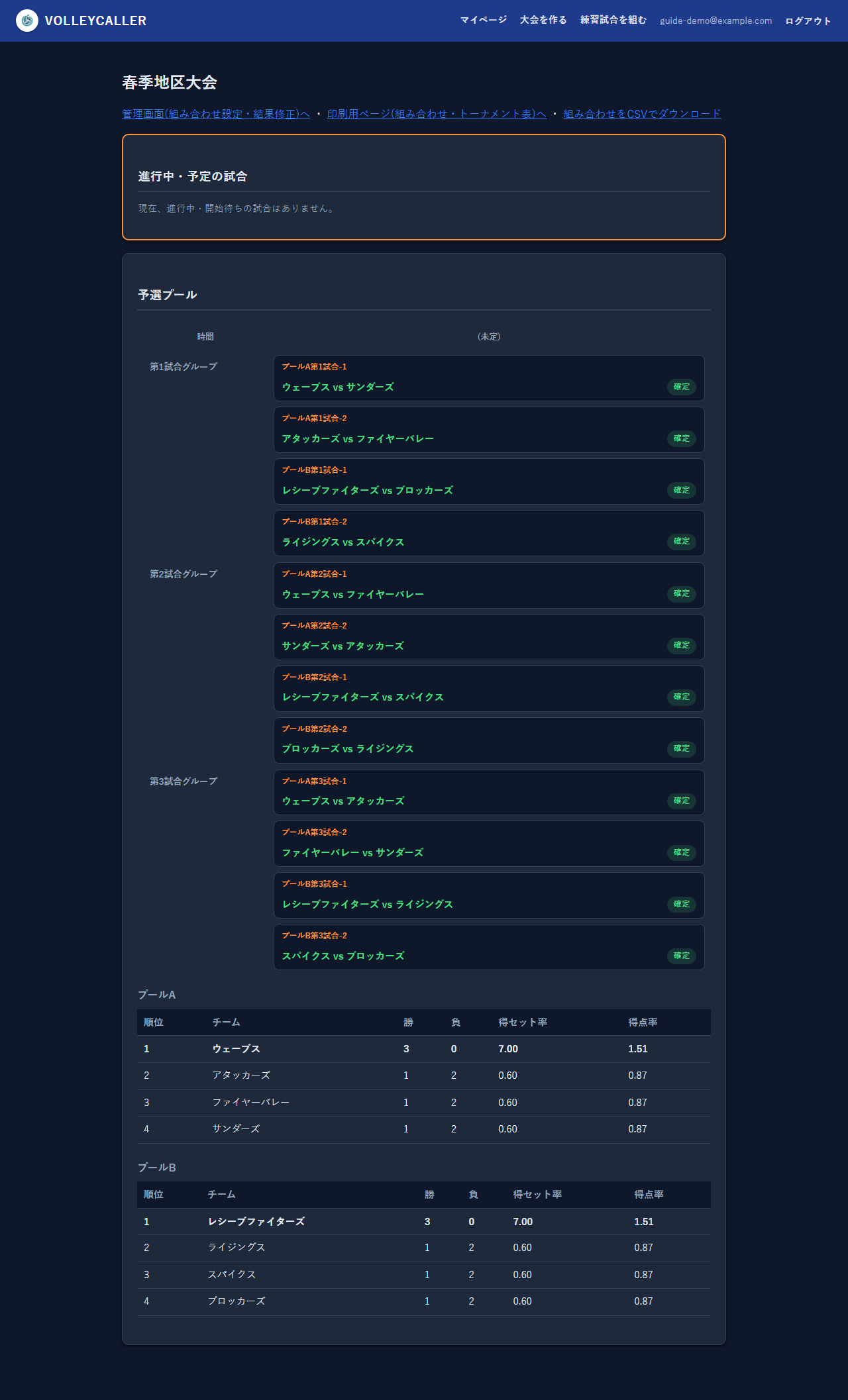Click the プールA第3試合-1 match label

pos(315,781)
